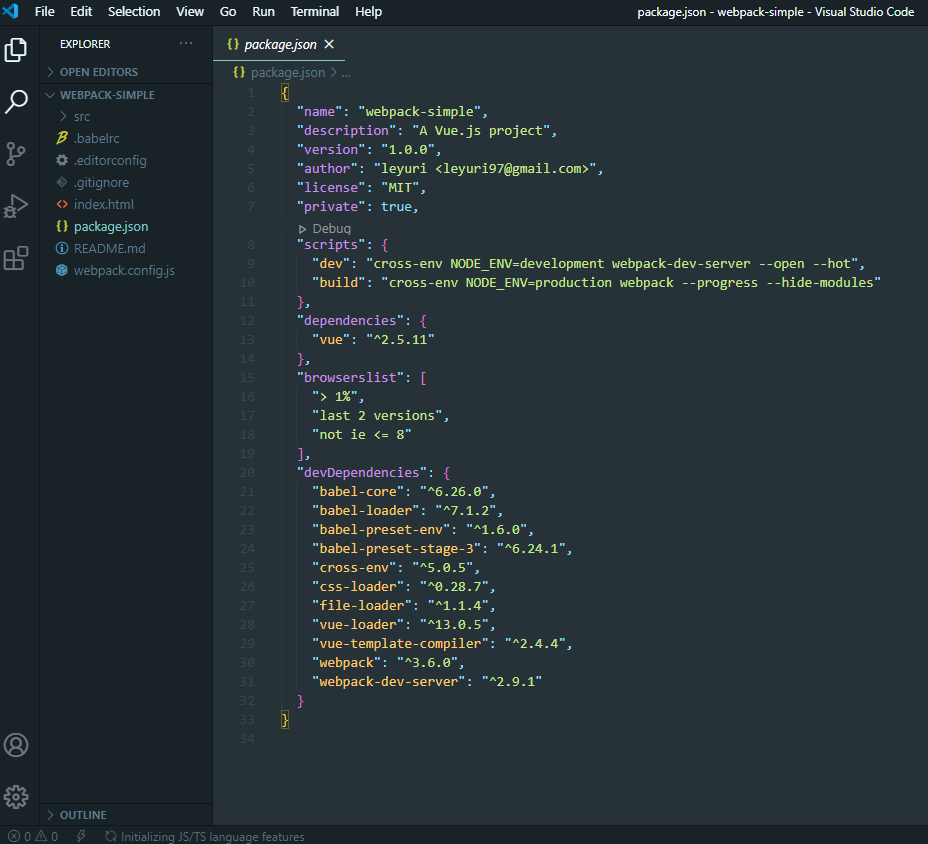The width and height of the screenshot is (928, 844).
Task: Click the index.html file icon
Action: coord(62,204)
